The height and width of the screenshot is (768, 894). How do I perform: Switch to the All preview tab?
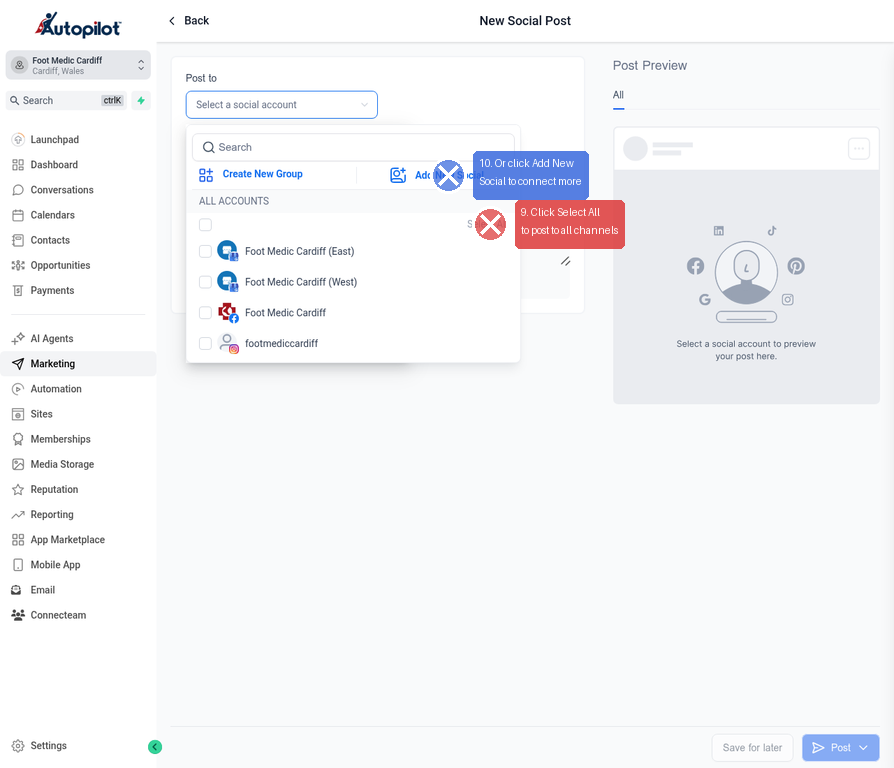(x=618, y=95)
